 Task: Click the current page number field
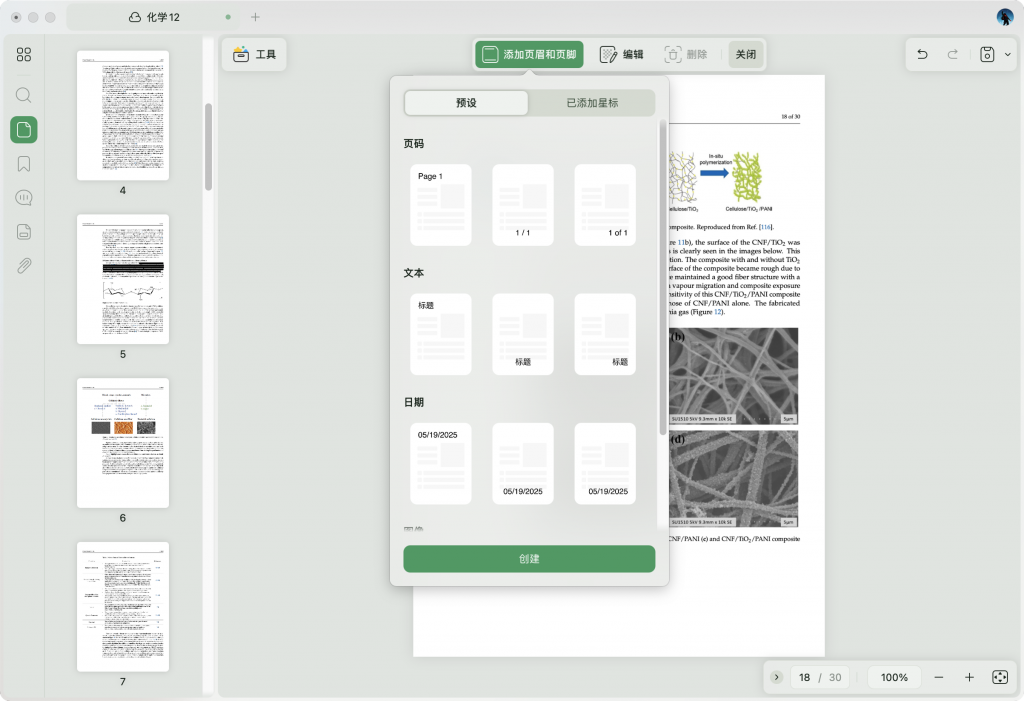click(804, 677)
